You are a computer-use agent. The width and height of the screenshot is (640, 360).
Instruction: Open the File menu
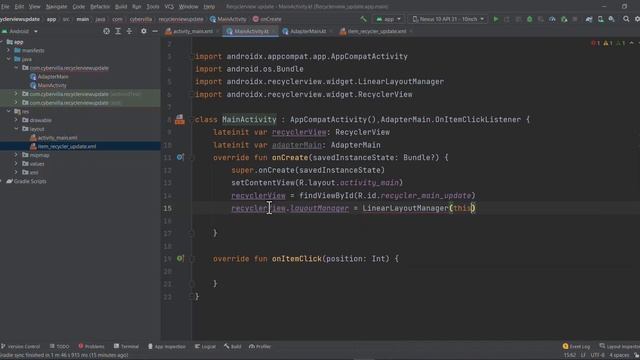coord(5,7)
